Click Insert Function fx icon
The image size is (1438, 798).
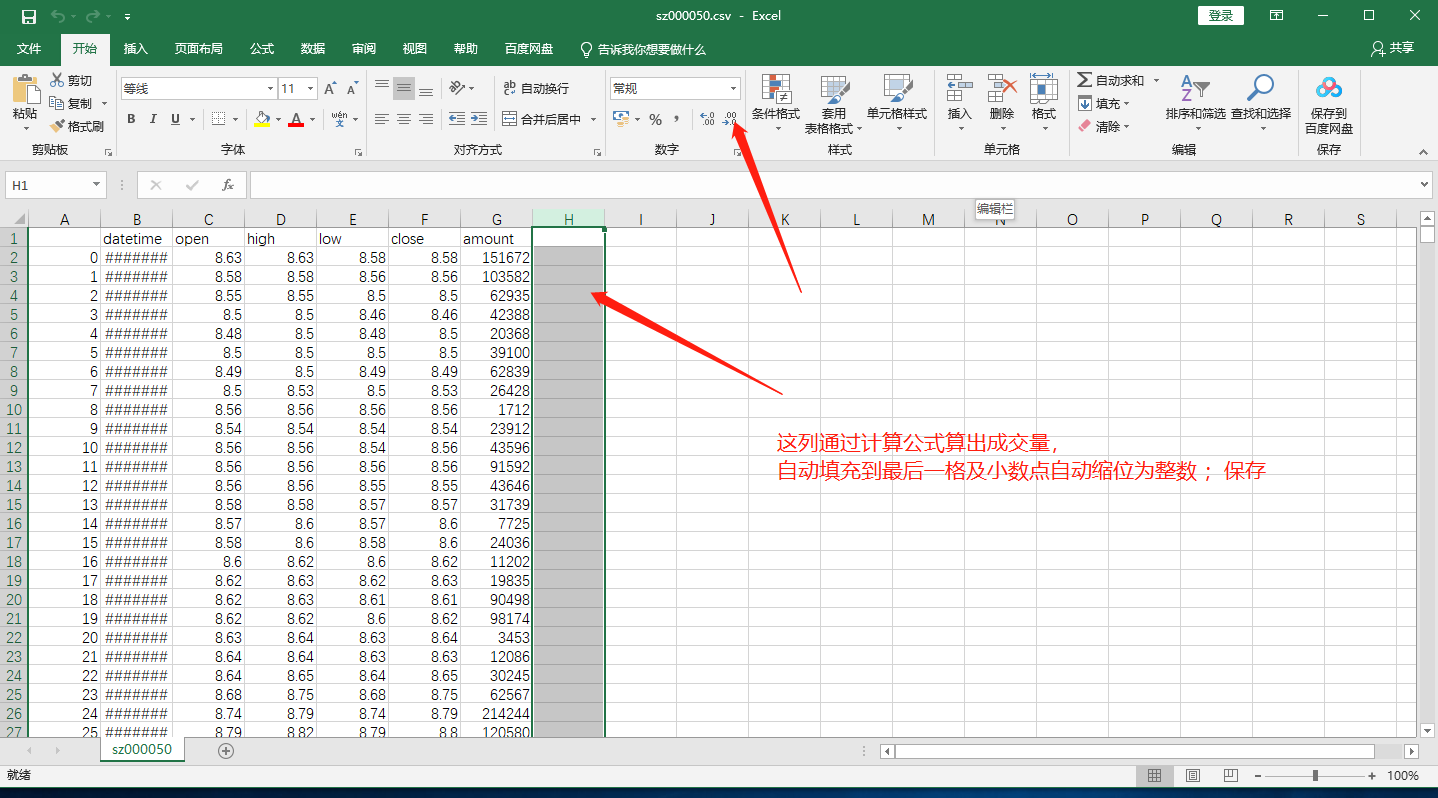(x=228, y=185)
